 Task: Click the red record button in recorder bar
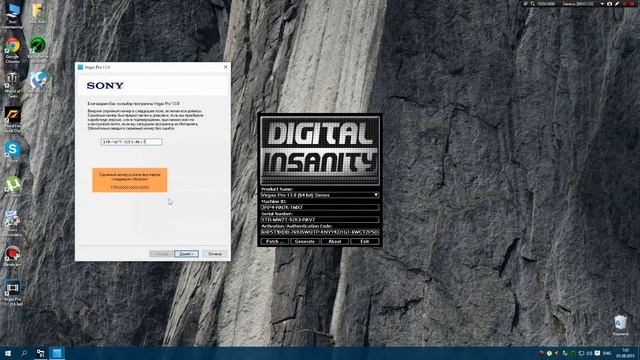point(632,4)
